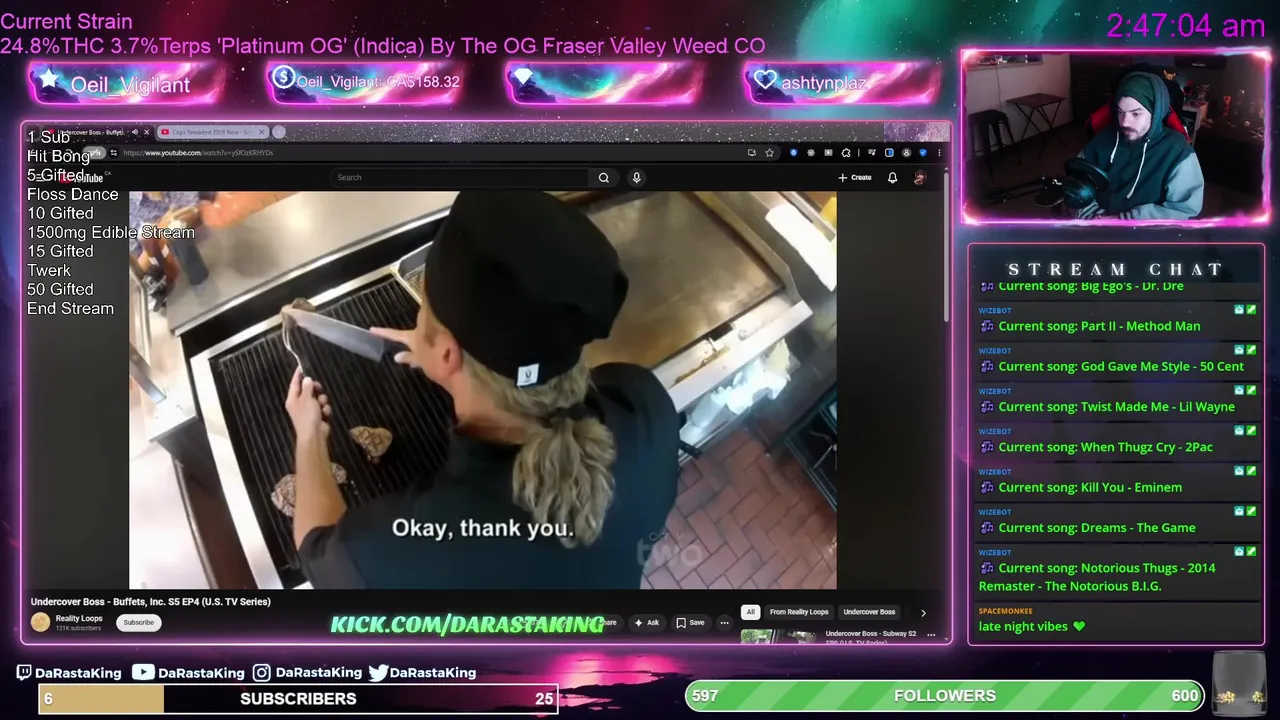Viewport: 1280px width, 720px height.
Task: Click Twitch DaRastaKing icon
Action: (24, 673)
